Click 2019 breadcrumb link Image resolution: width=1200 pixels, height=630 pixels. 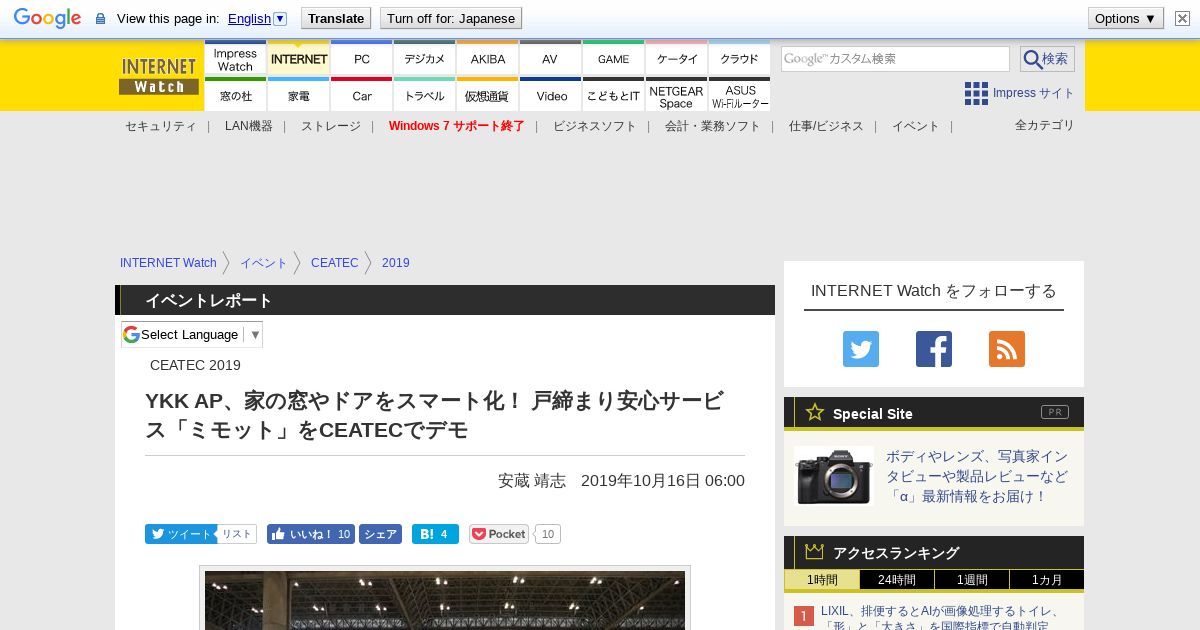click(395, 263)
